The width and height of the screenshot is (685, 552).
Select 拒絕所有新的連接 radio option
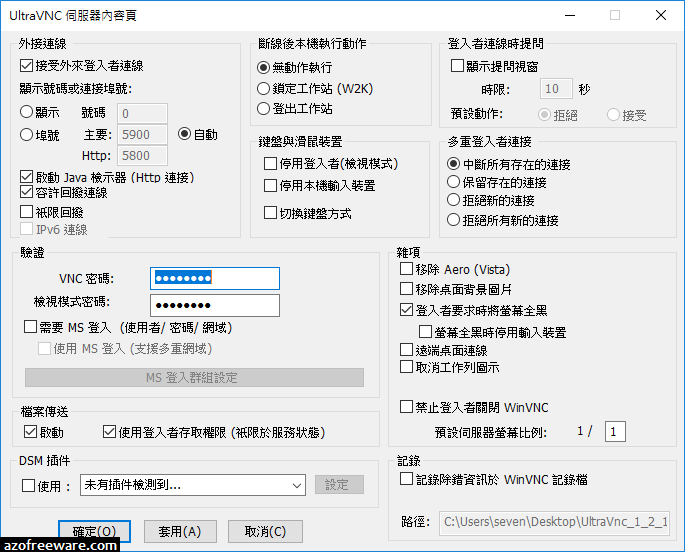point(453,220)
